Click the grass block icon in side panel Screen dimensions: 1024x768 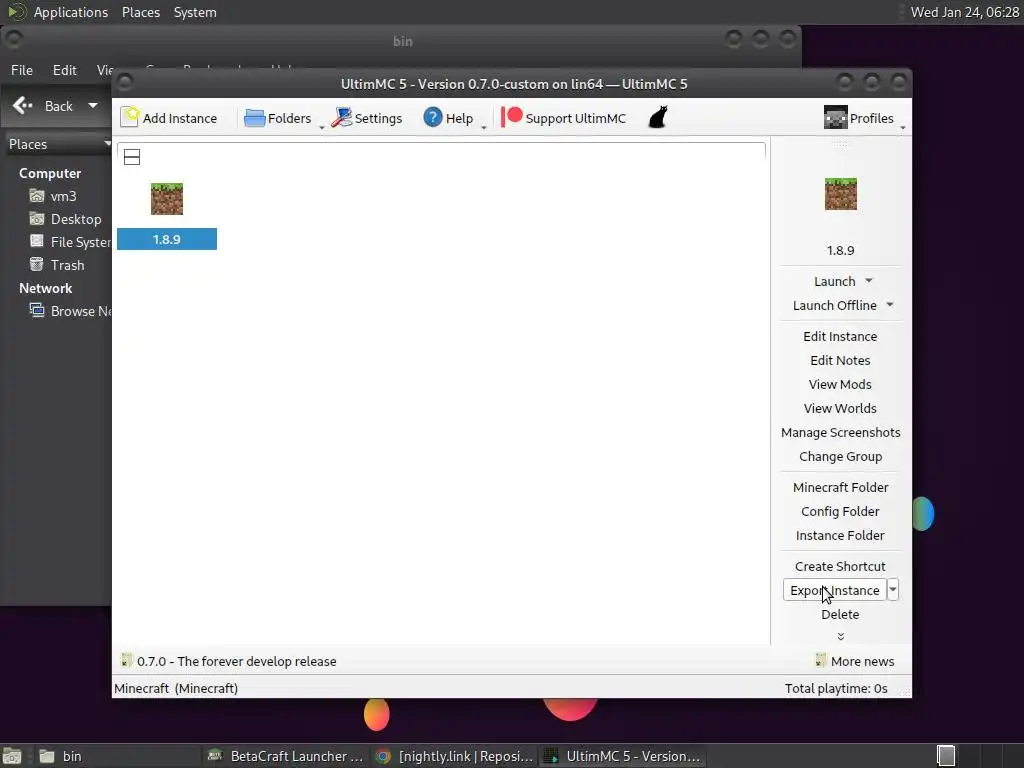(840, 194)
